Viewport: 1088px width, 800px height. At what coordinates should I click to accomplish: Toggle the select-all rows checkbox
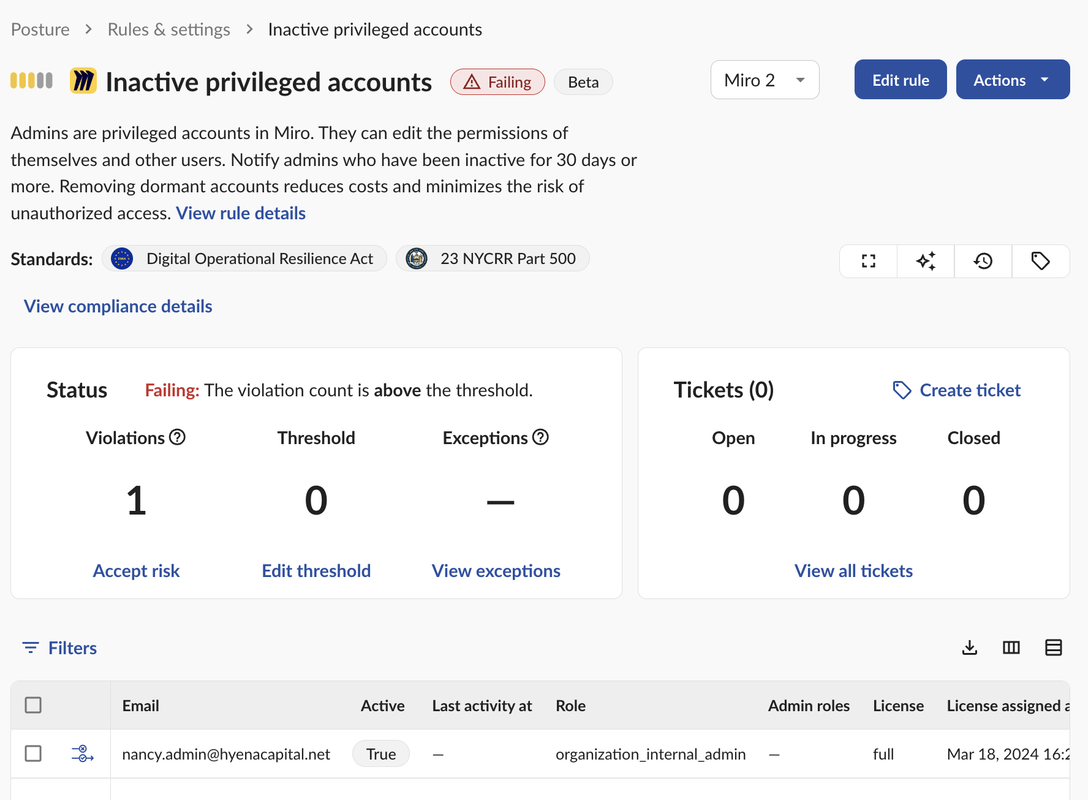(33, 705)
